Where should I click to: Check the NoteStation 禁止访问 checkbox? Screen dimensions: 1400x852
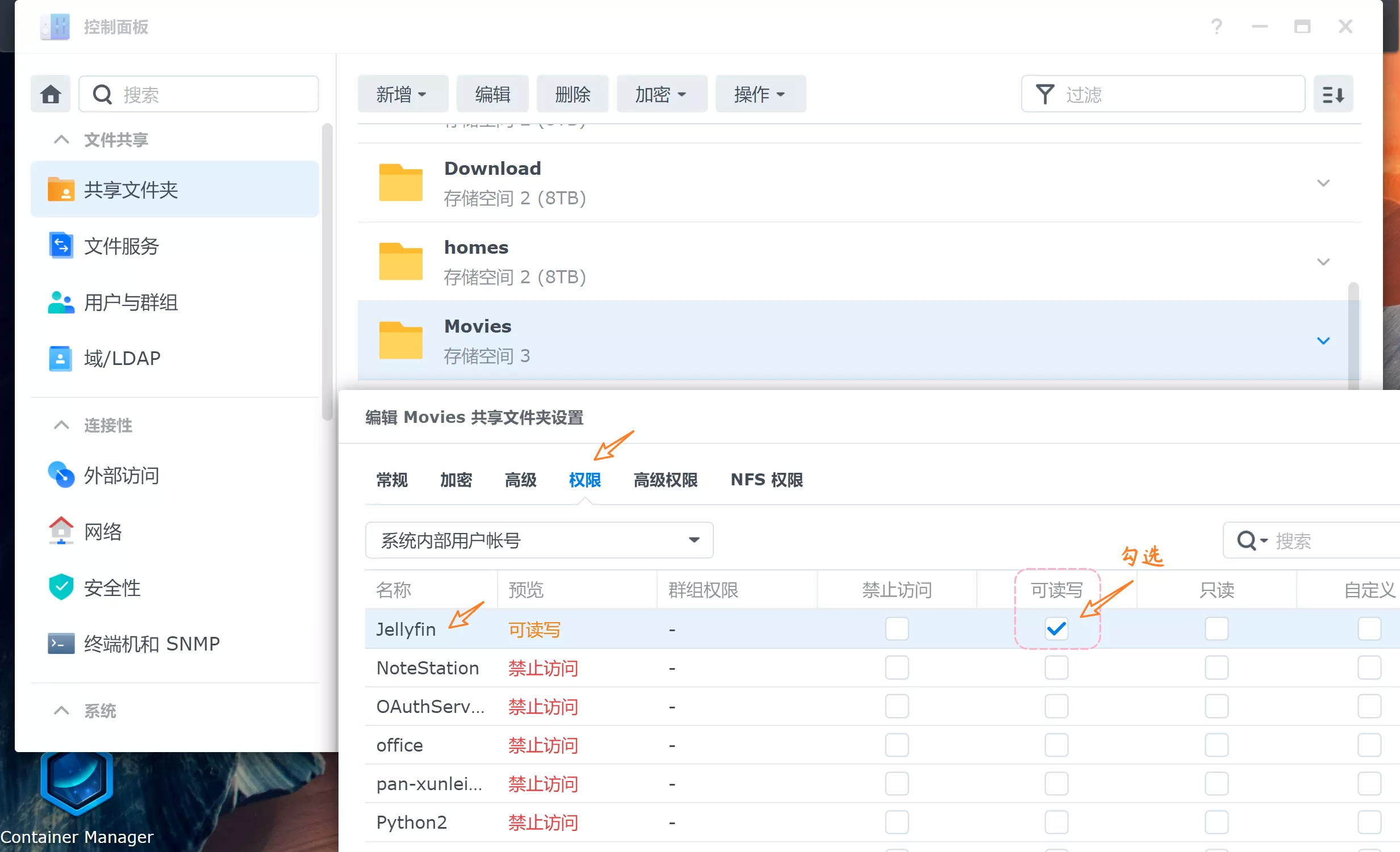[896, 667]
